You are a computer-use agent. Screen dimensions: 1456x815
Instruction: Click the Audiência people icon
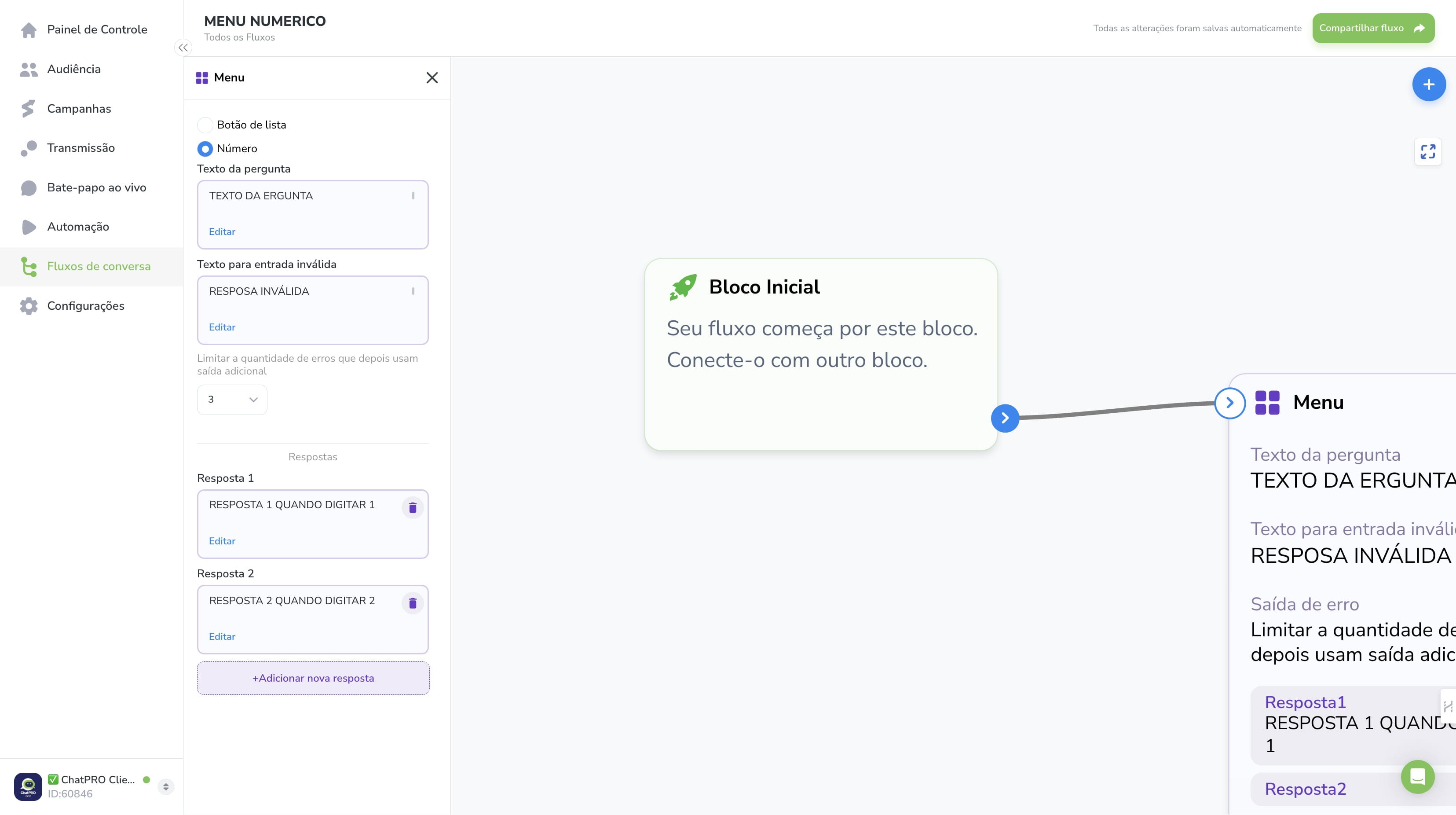click(x=28, y=69)
